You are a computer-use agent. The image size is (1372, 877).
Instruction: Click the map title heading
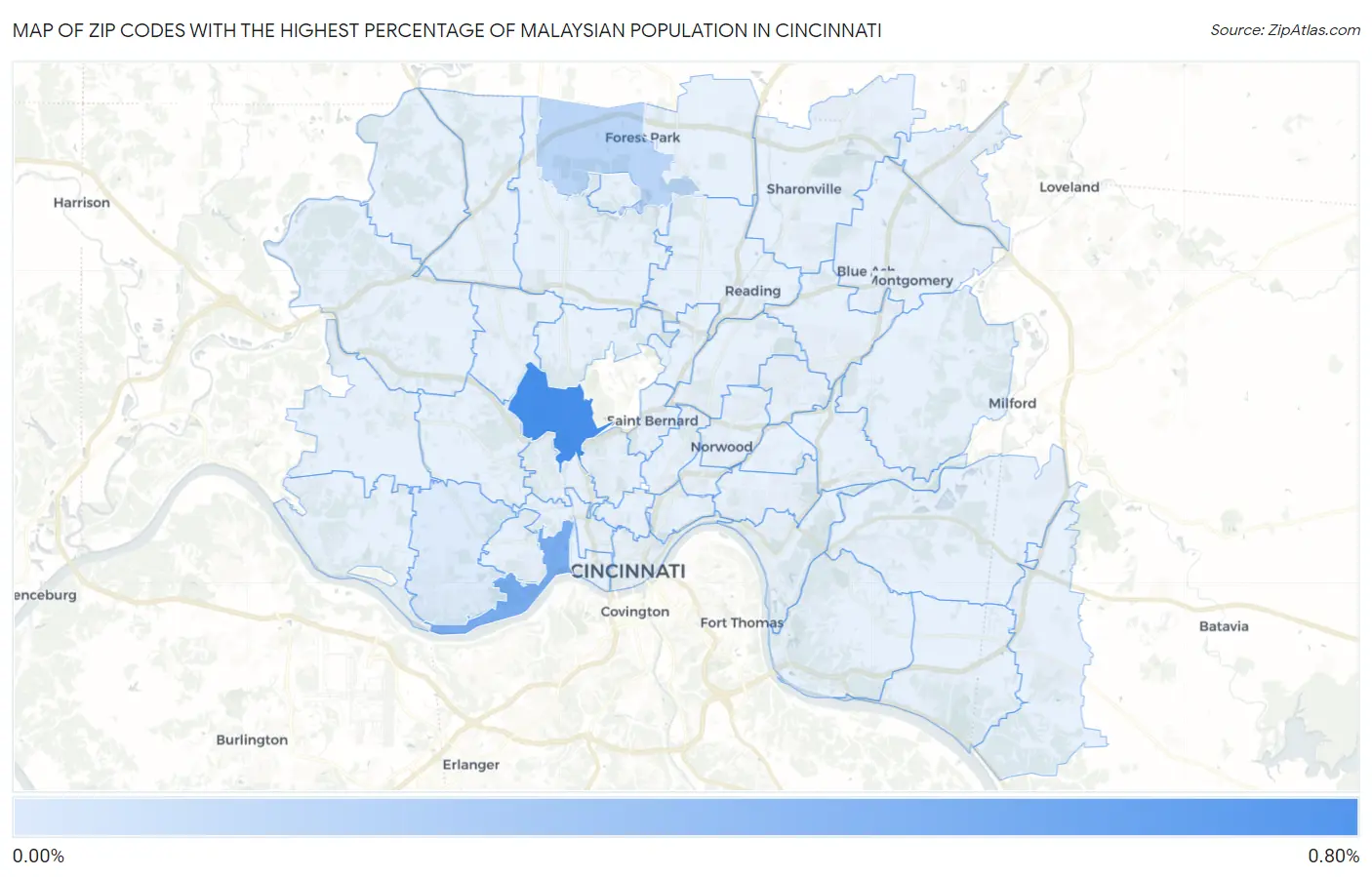pos(447,30)
